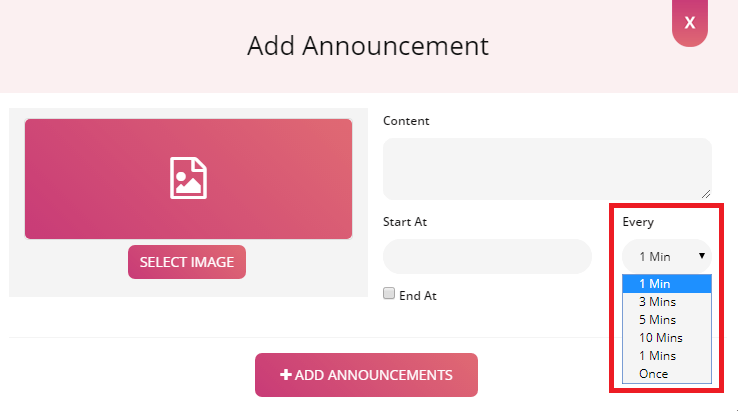The width and height of the screenshot is (738, 411).
Task: Click the image placeholder icon
Action: (187, 177)
